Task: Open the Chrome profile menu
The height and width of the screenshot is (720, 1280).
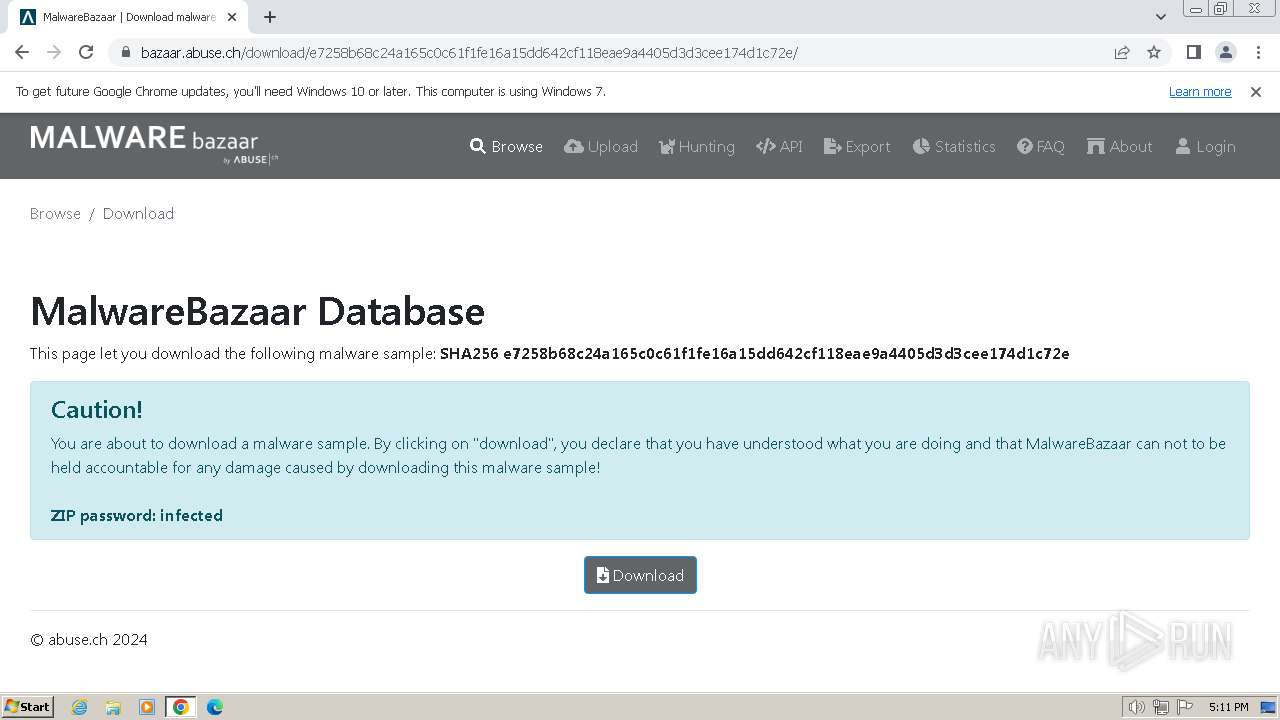Action: click(x=1225, y=52)
